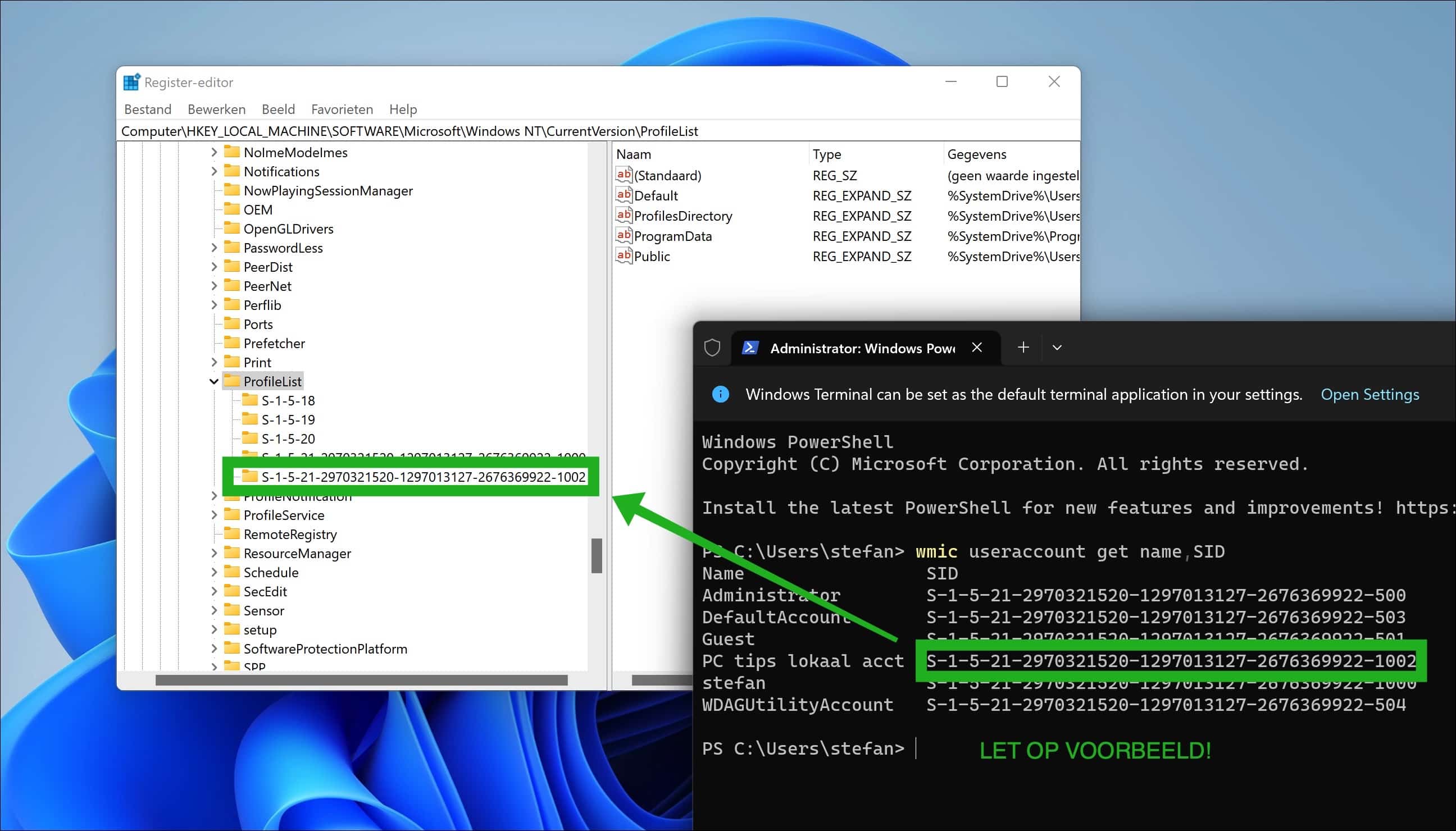Click the Register-editor application icon in the title bar
This screenshot has height=831, width=1456.
click(x=131, y=81)
